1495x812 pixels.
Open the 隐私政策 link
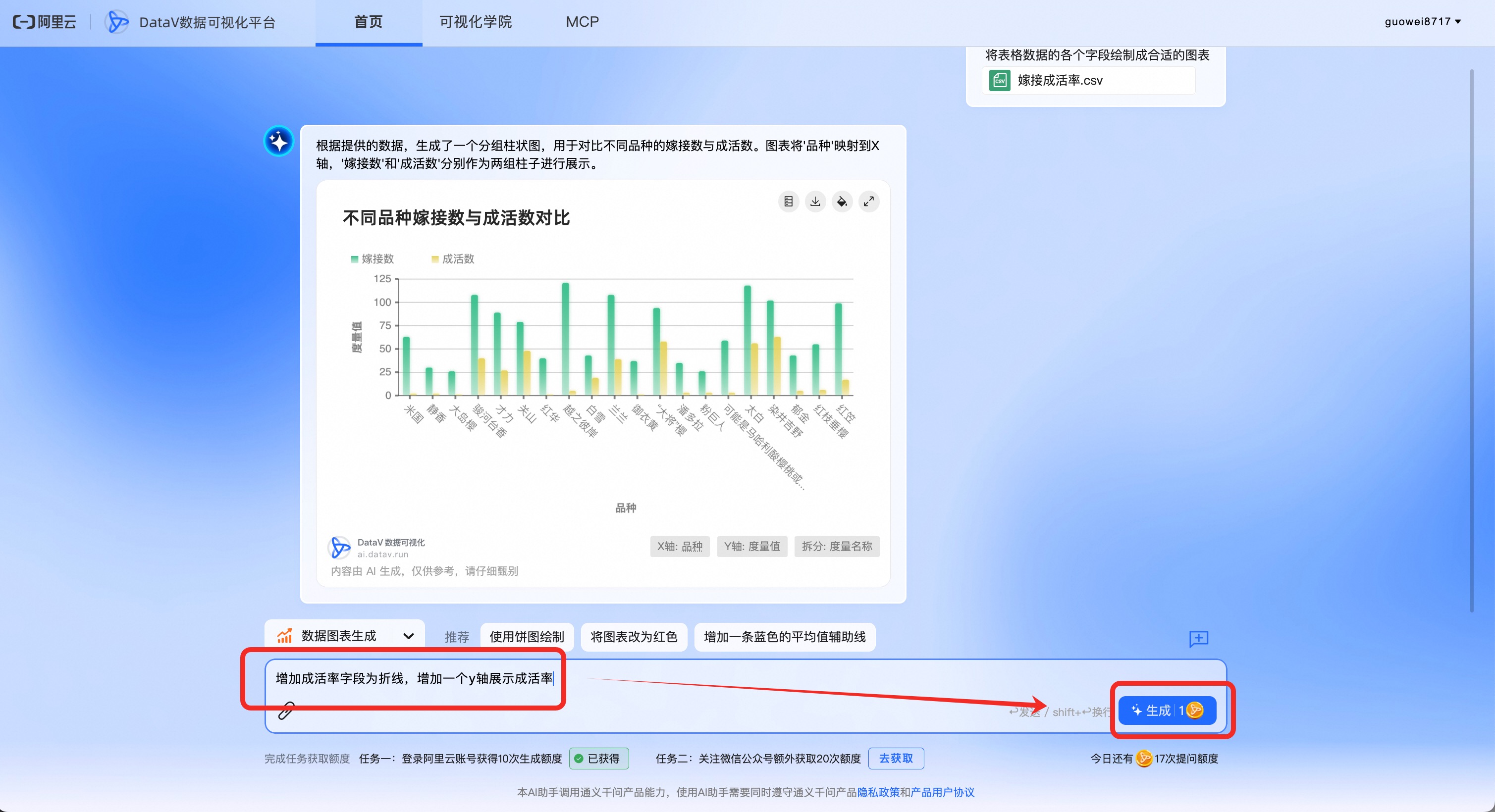click(x=879, y=792)
